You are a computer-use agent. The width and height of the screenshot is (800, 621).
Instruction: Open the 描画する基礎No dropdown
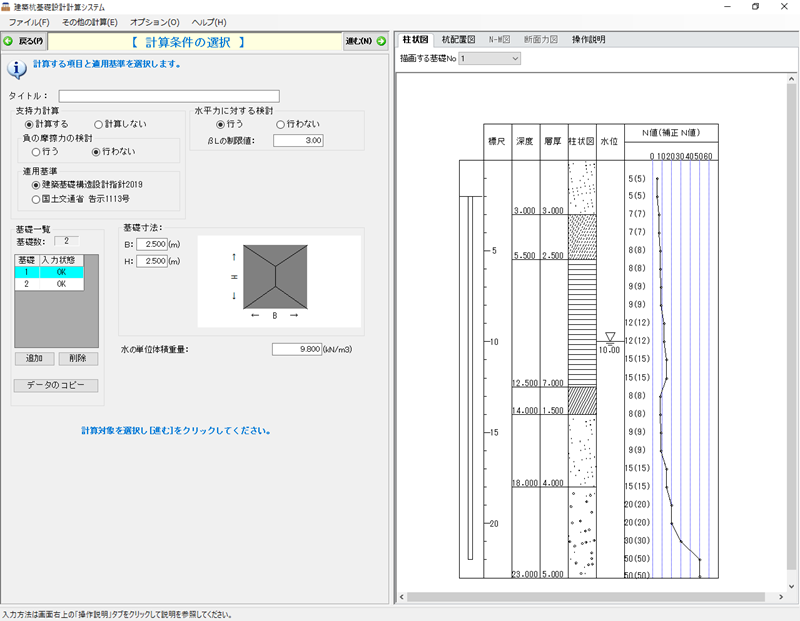[489, 59]
